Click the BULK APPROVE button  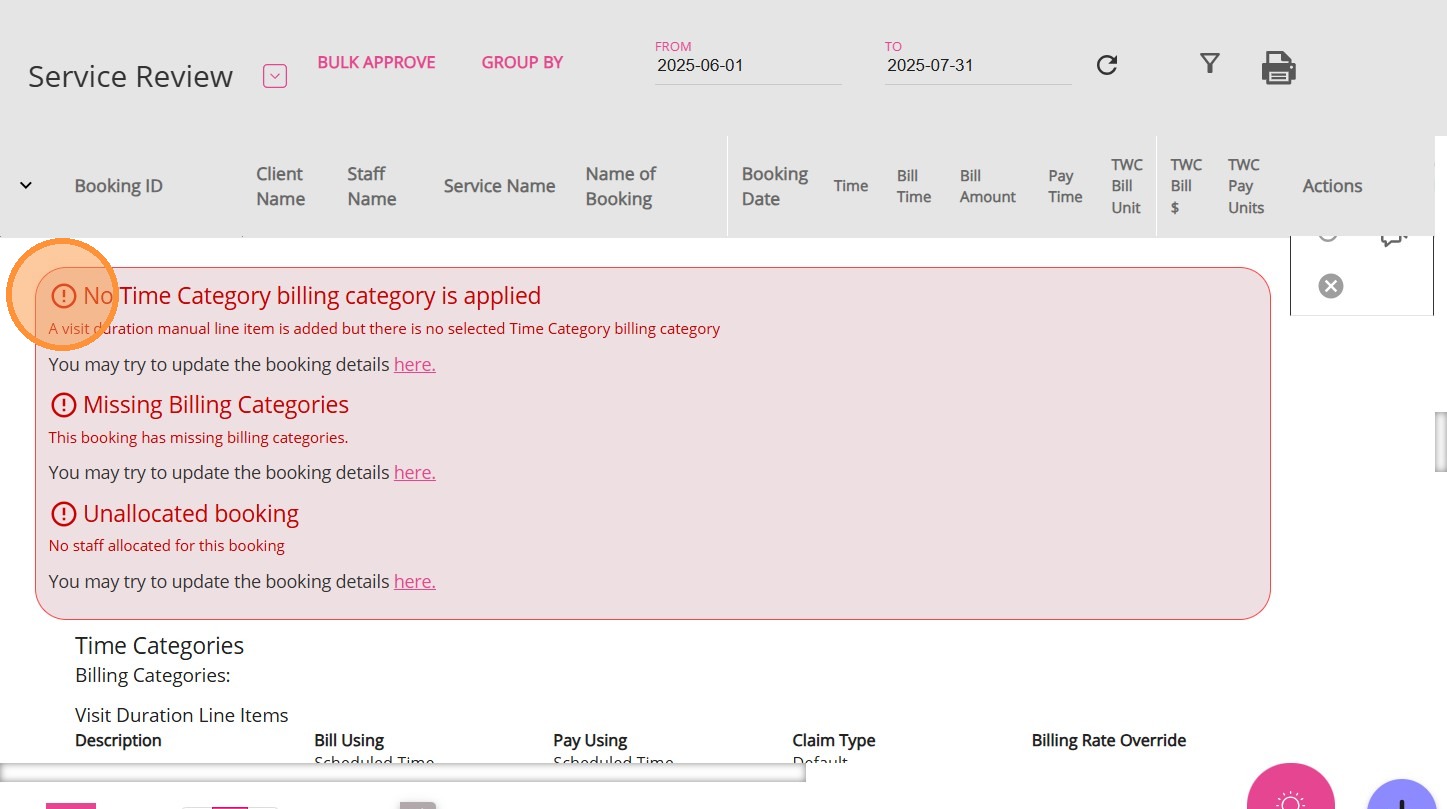(376, 62)
